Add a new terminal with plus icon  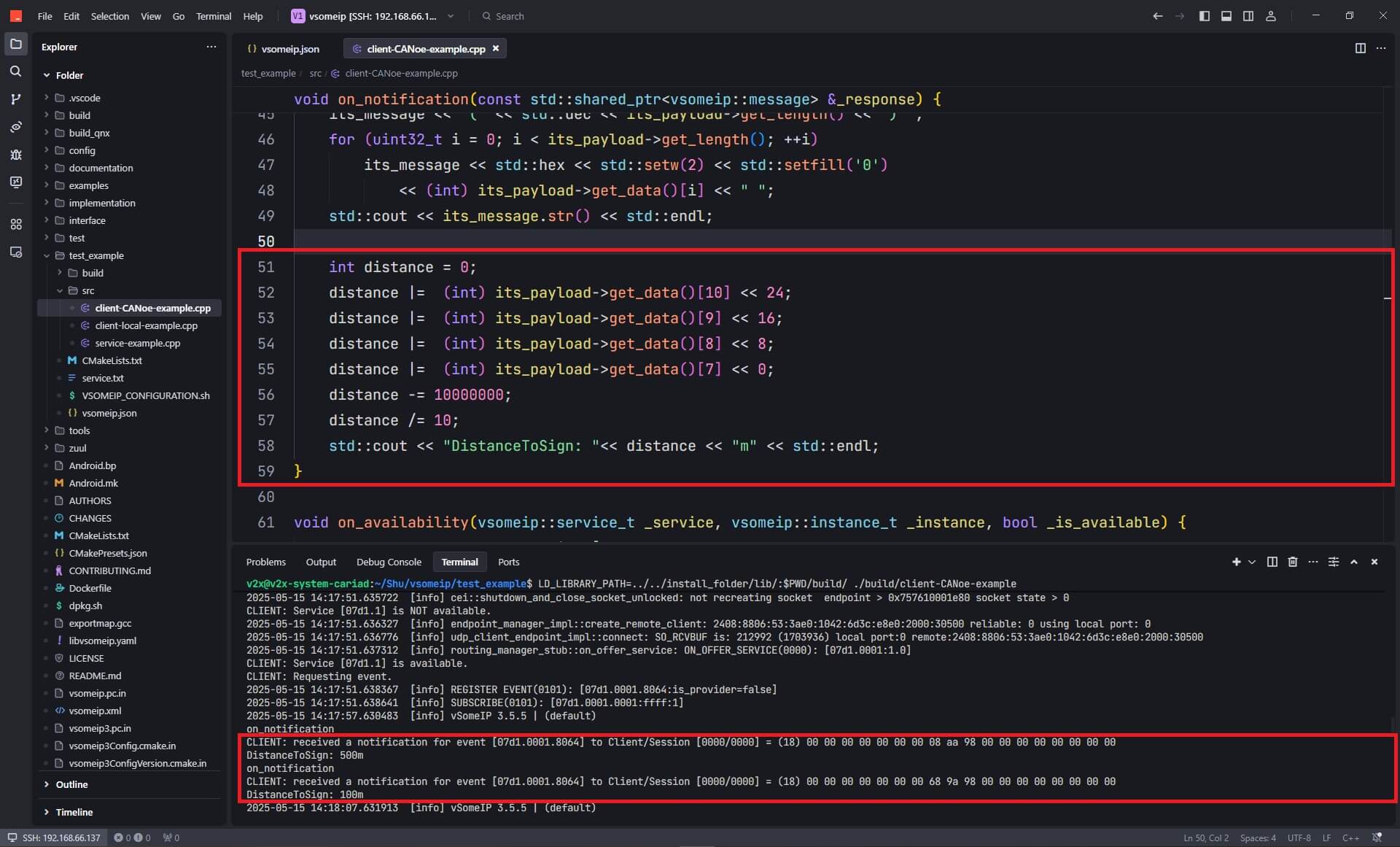click(x=1236, y=562)
